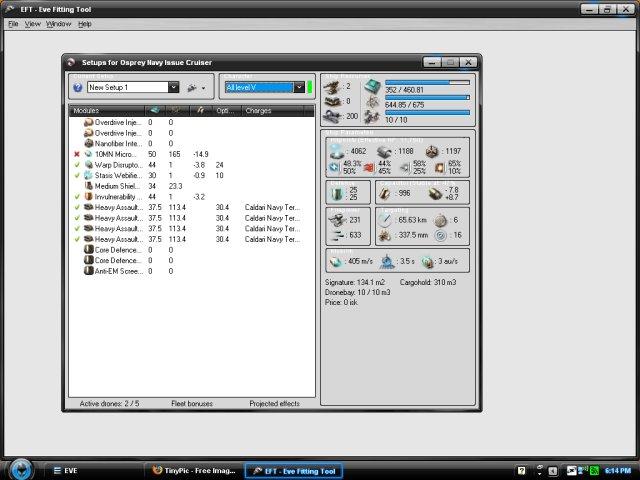
Task: Switch to TinyPic browser taskbar item
Action: 193,471
